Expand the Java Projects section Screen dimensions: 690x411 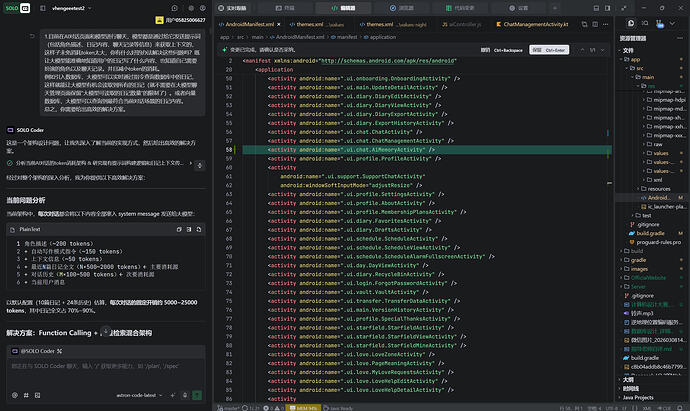pos(638,397)
